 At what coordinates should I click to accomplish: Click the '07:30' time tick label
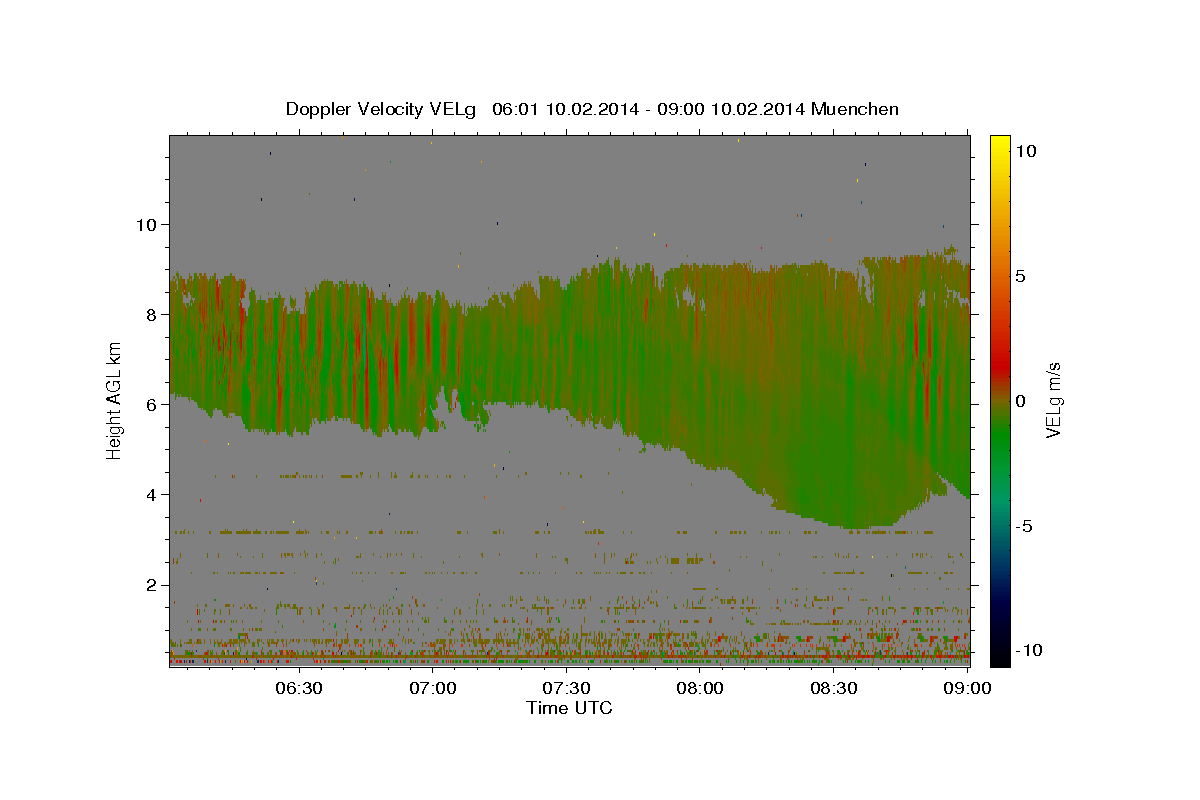tap(566, 688)
